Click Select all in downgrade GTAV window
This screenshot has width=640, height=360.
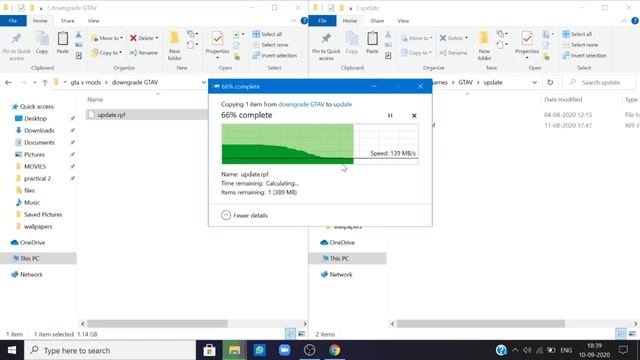[267, 34]
